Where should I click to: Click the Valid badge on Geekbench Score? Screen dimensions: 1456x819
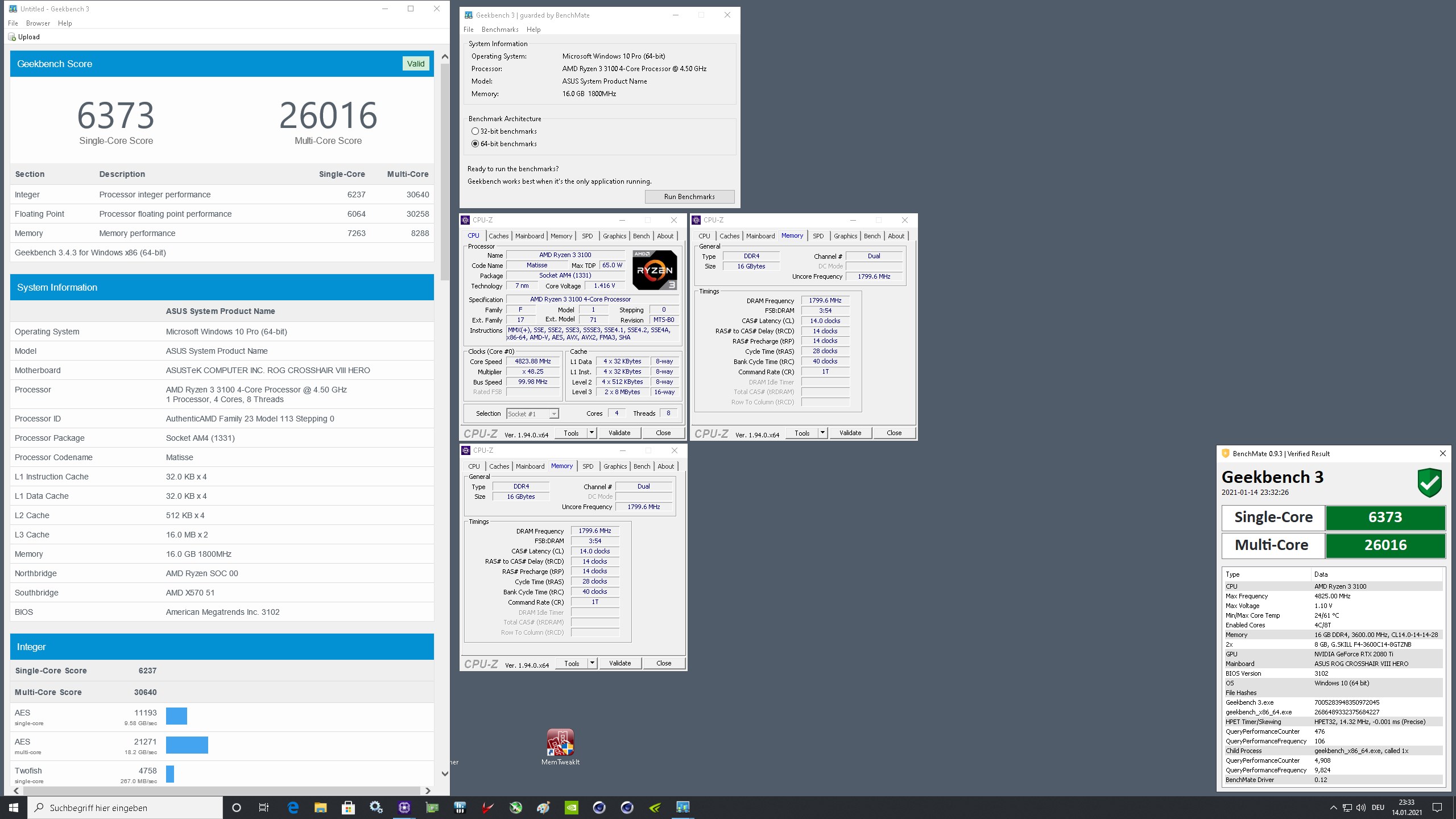[416, 64]
